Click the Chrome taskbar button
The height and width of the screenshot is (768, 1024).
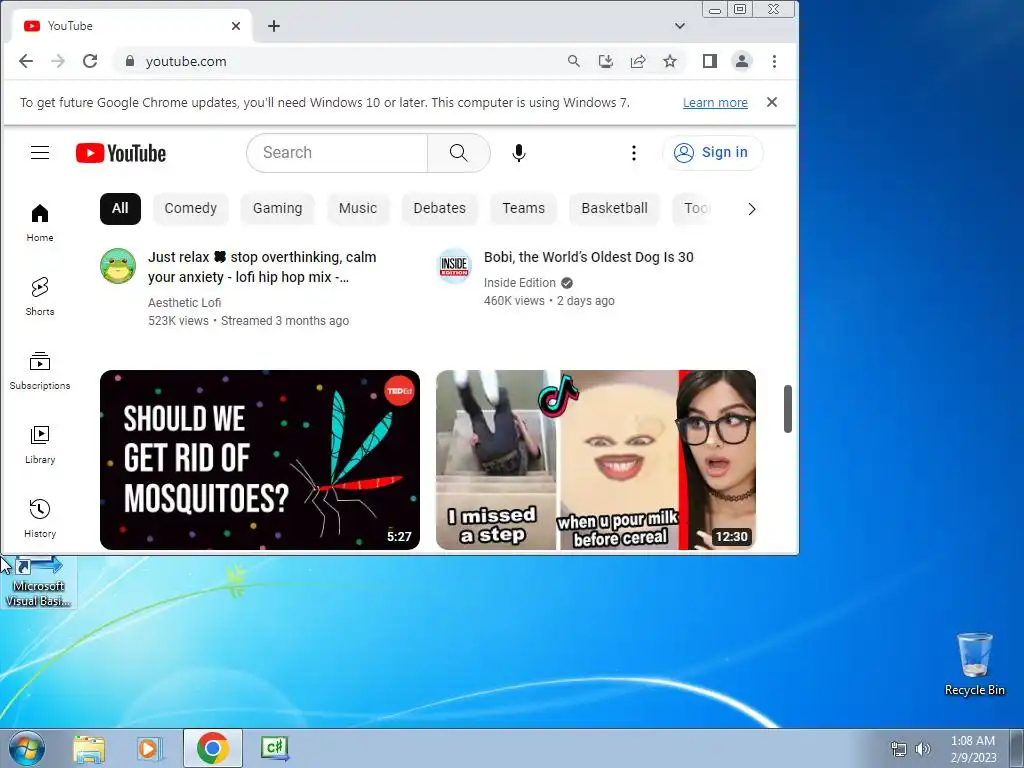click(213, 748)
